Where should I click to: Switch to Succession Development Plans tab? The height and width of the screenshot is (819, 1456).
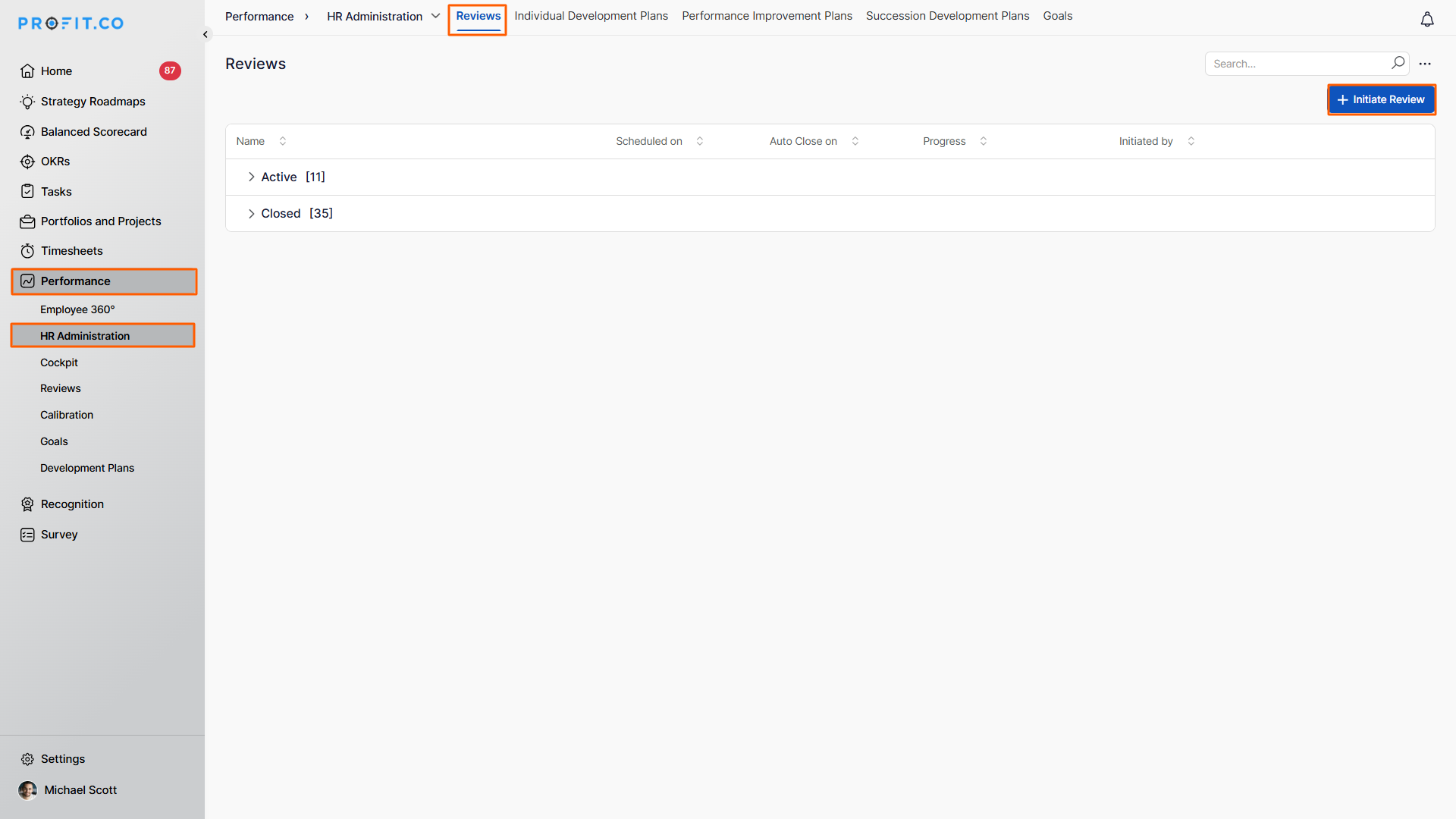click(947, 16)
